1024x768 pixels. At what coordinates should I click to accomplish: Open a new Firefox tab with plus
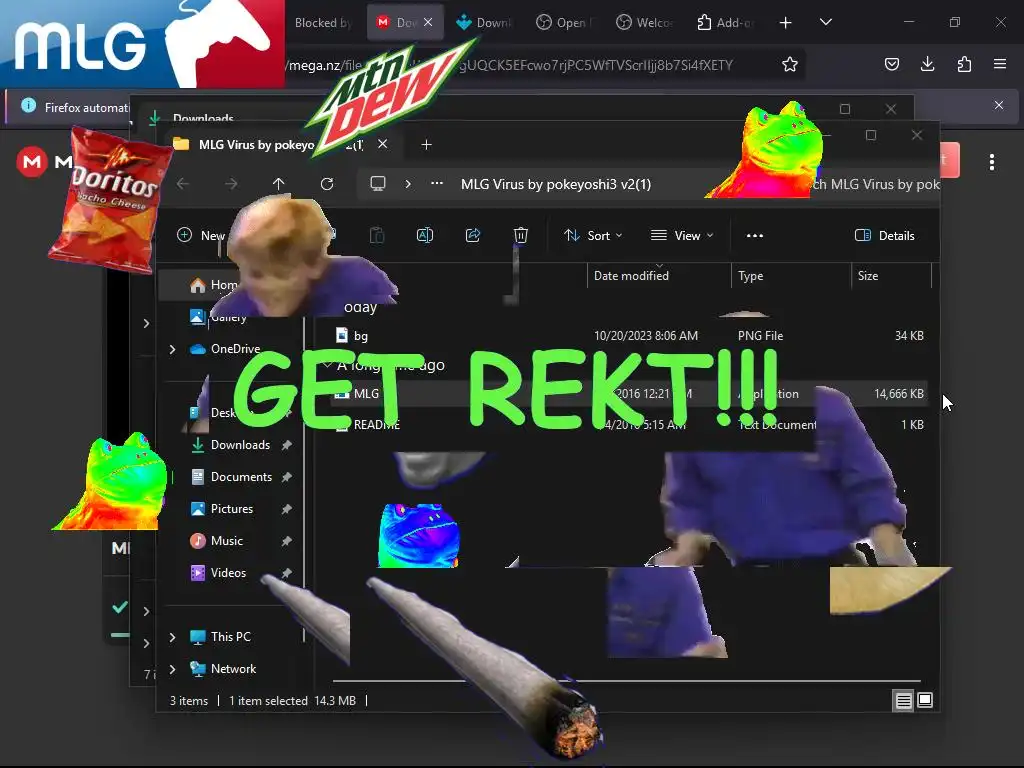[786, 23]
